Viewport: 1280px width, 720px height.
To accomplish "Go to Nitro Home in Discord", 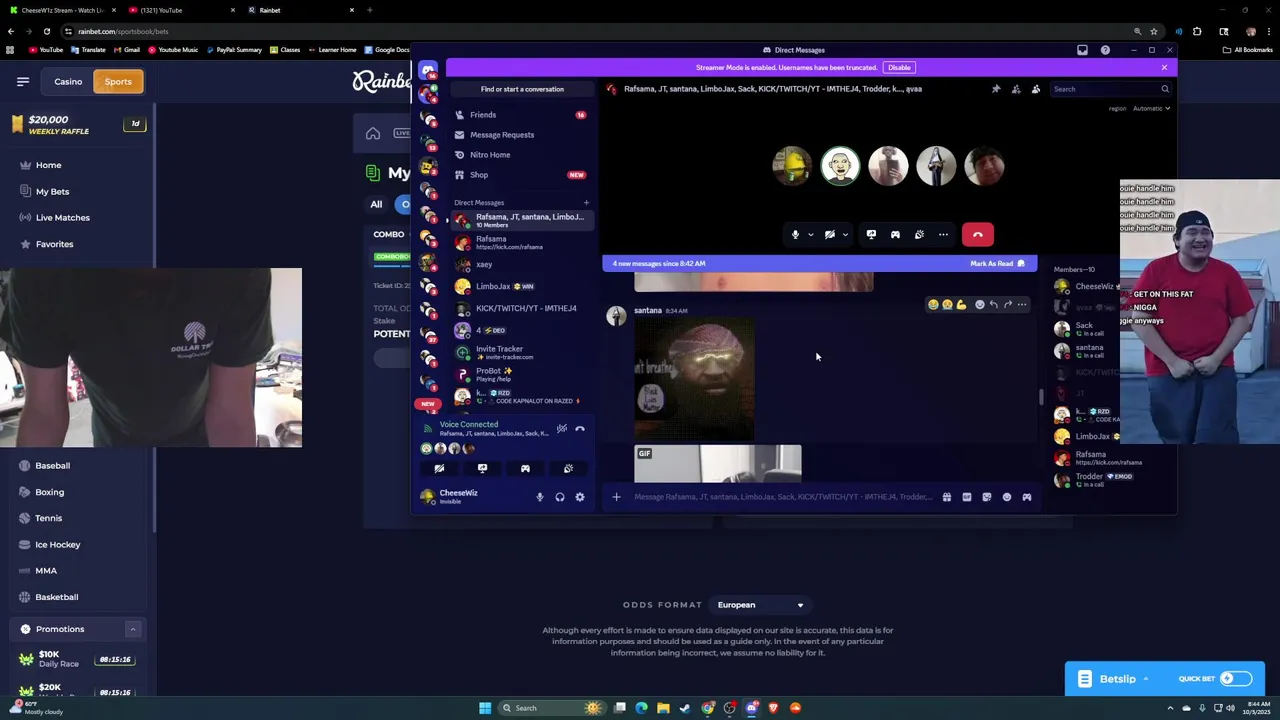I will (521, 155).
